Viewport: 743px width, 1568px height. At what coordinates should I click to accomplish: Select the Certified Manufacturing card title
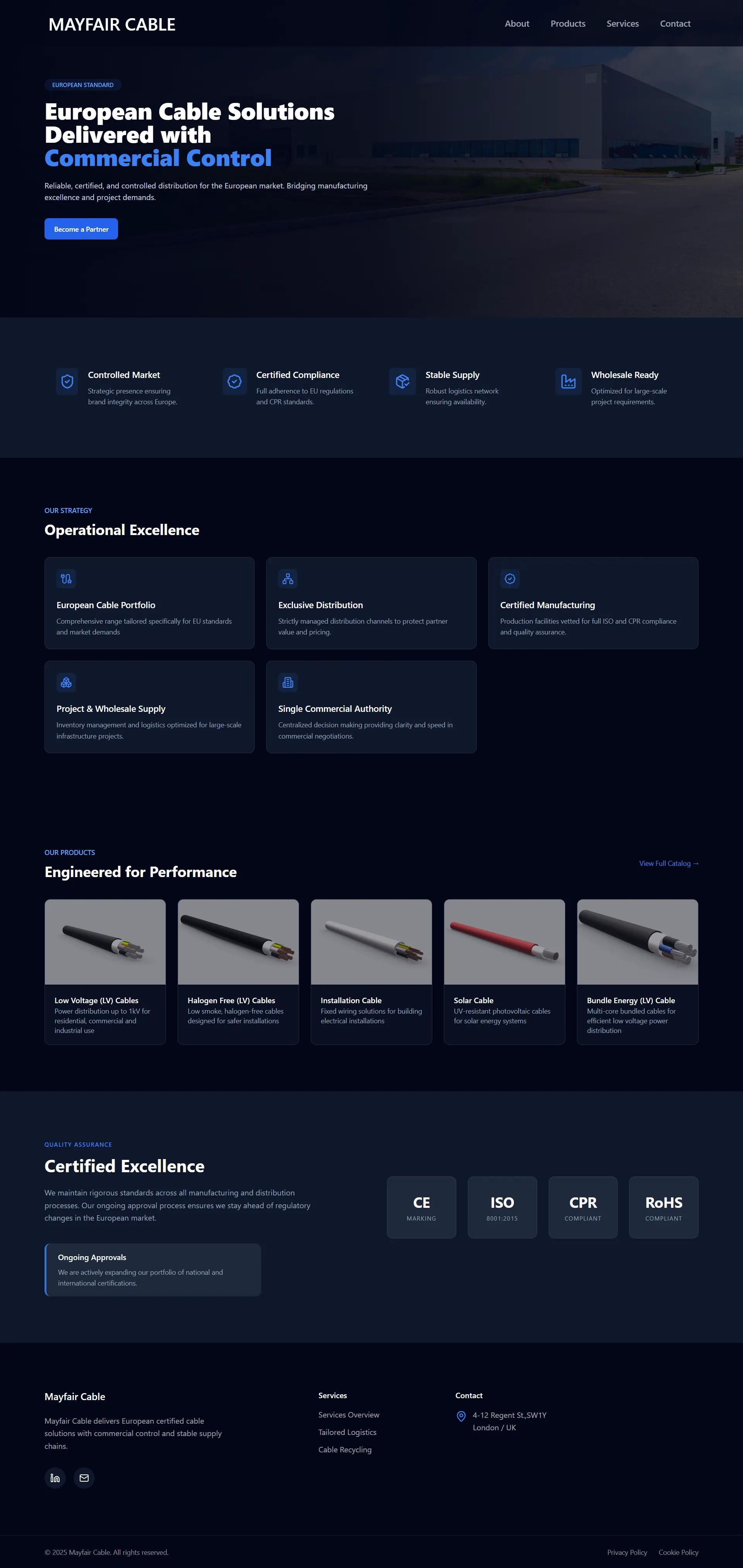[548, 605]
